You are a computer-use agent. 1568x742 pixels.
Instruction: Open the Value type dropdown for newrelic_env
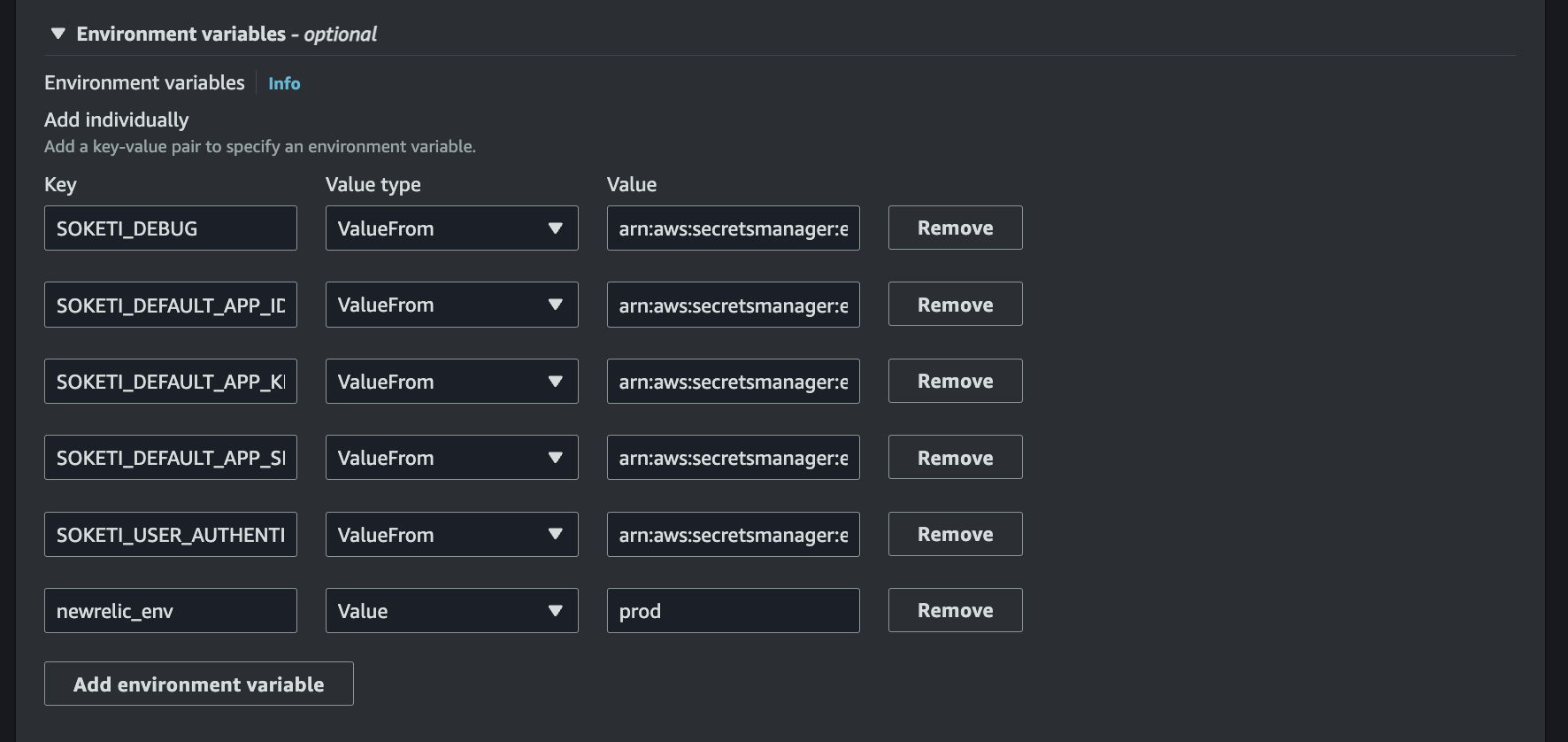pos(452,611)
